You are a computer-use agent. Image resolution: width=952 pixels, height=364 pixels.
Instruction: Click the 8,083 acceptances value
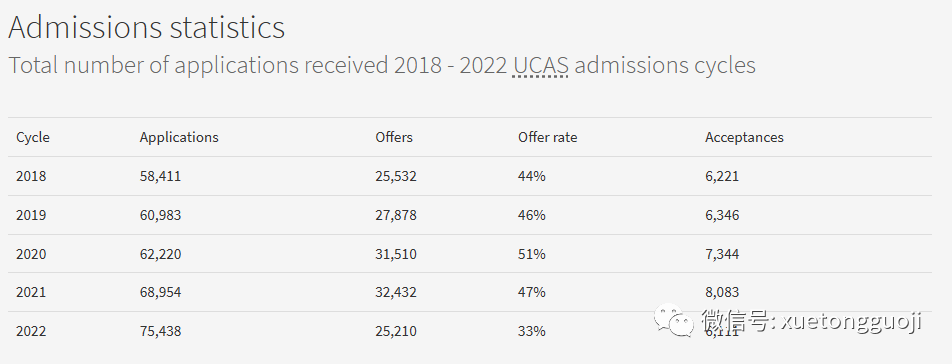pyautogui.click(x=722, y=292)
